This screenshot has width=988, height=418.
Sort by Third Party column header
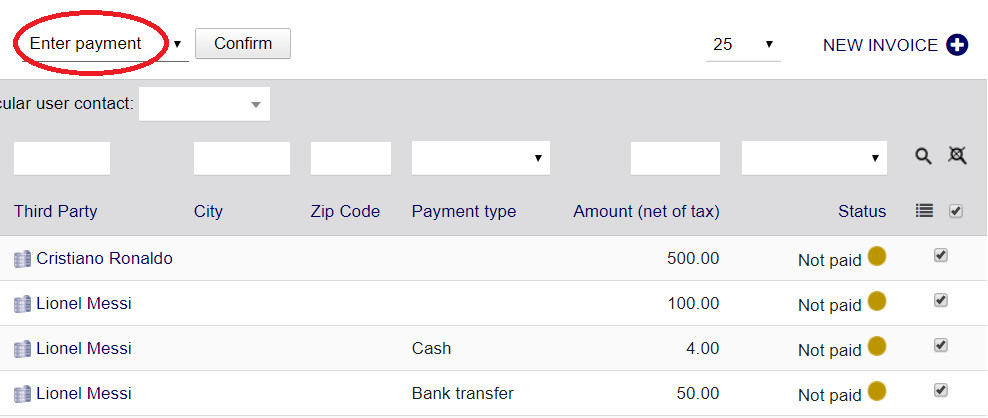55,211
